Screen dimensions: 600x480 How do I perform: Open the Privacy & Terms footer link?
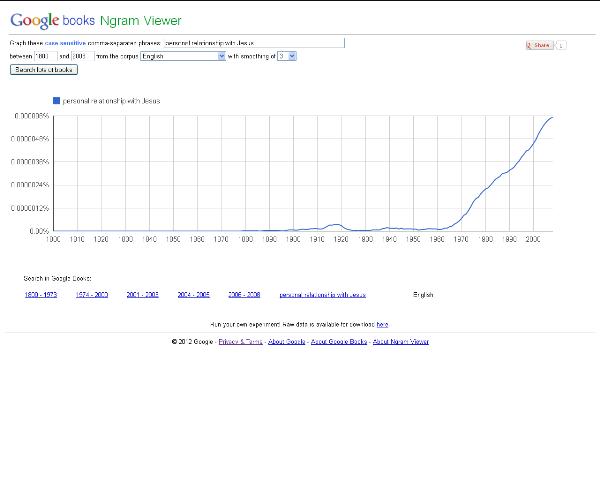(240, 342)
